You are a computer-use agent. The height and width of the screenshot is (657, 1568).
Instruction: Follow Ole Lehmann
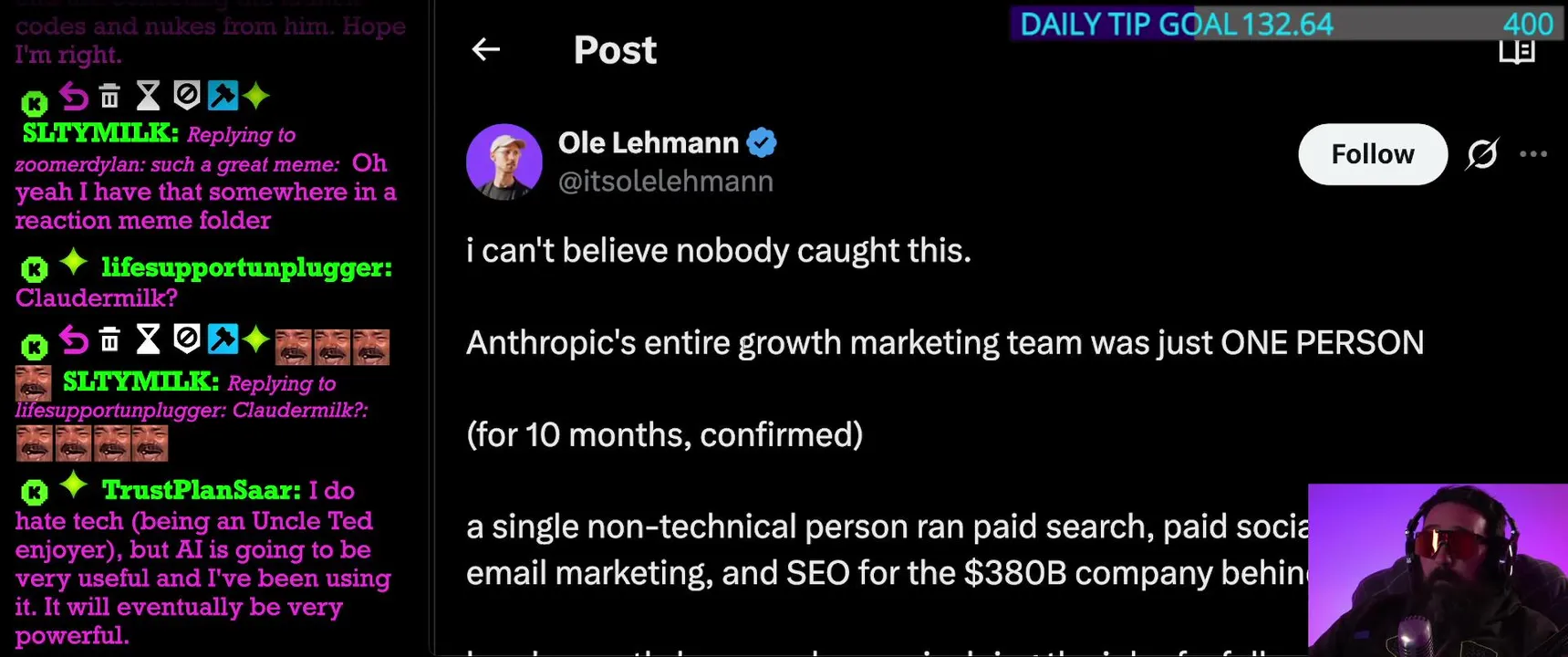tap(1372, 154)
